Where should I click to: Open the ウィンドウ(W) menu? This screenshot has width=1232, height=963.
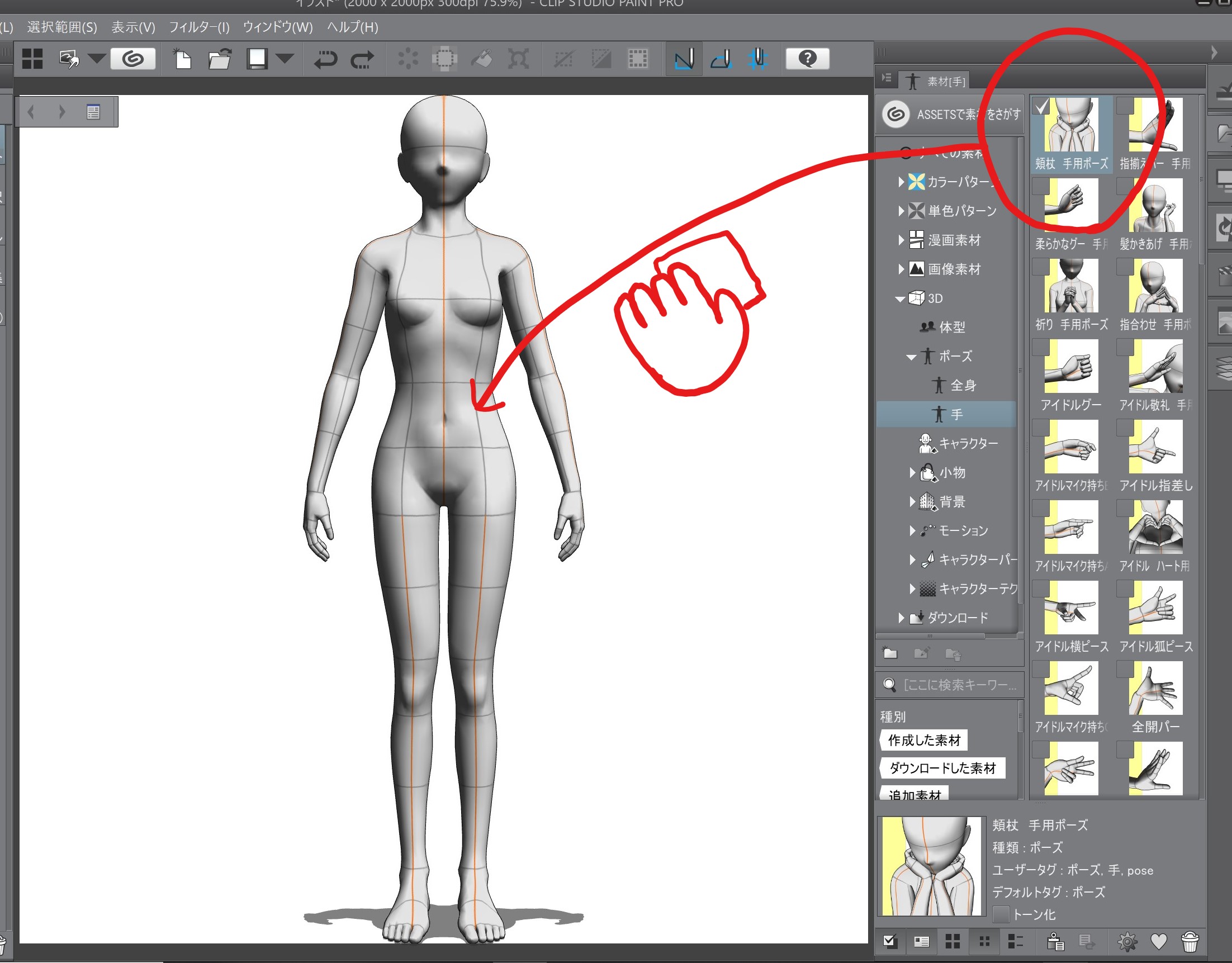[278, 27]
